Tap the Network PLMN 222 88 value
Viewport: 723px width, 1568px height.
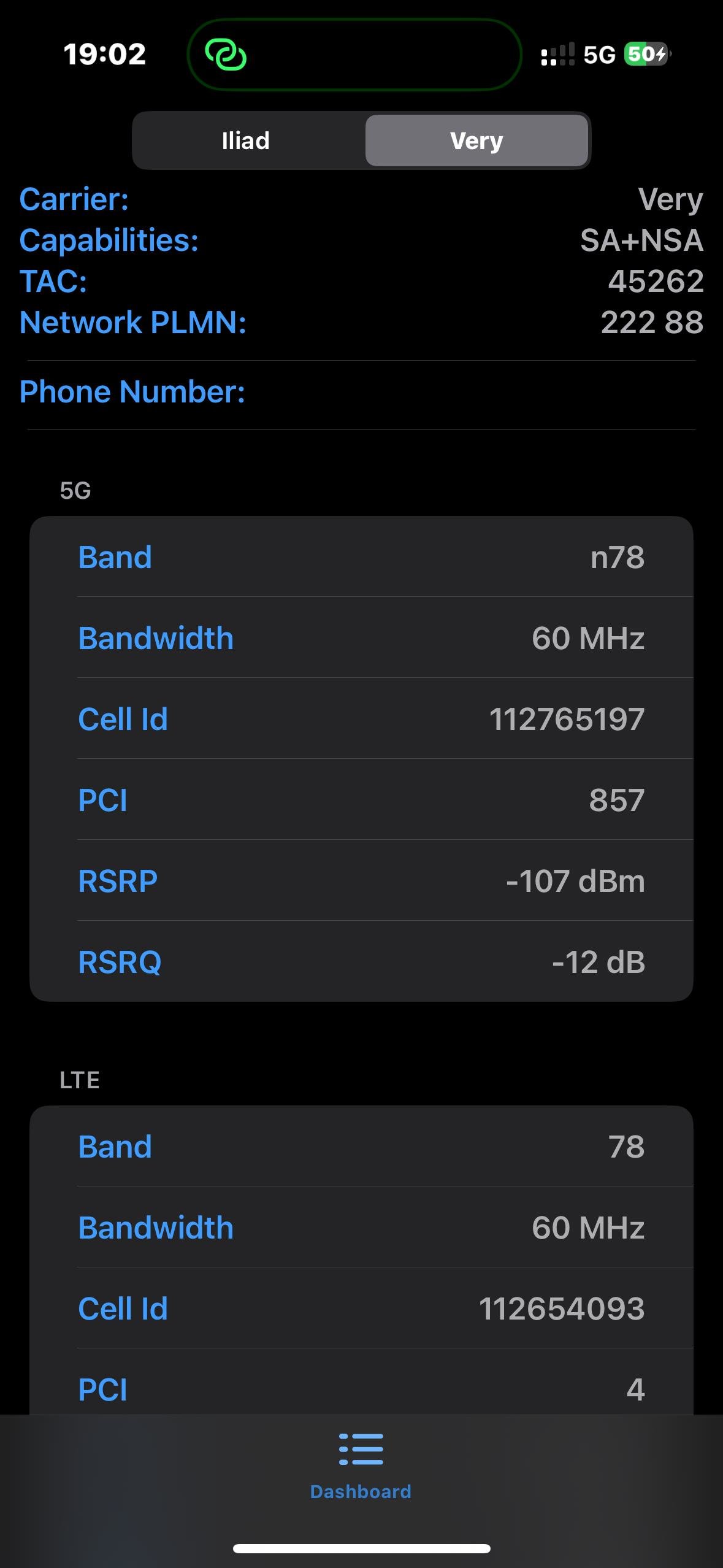[x=651, y=323]
